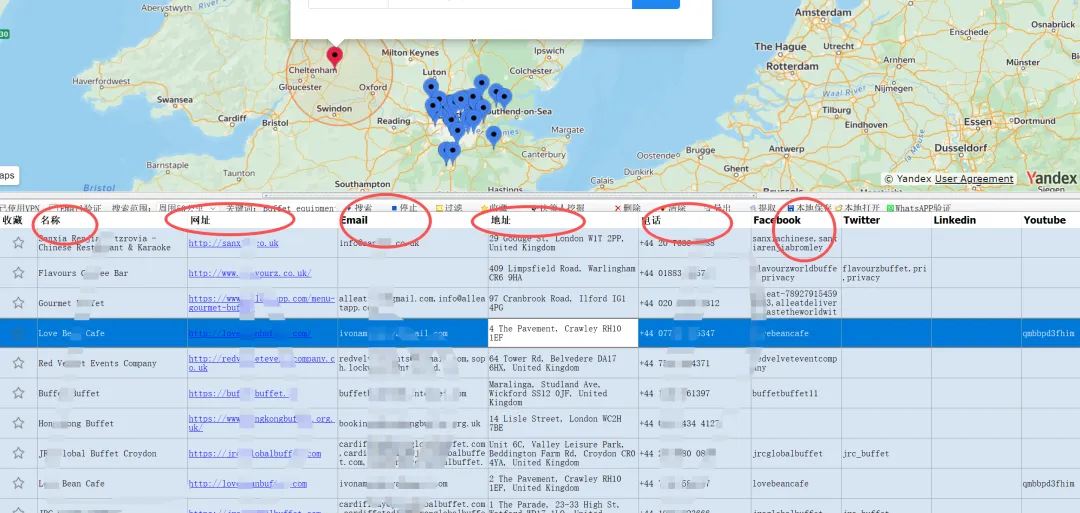
Task: Click address '4 The Pavement, Crawley RH10 1EF'
Action: (x=563, y=333)
